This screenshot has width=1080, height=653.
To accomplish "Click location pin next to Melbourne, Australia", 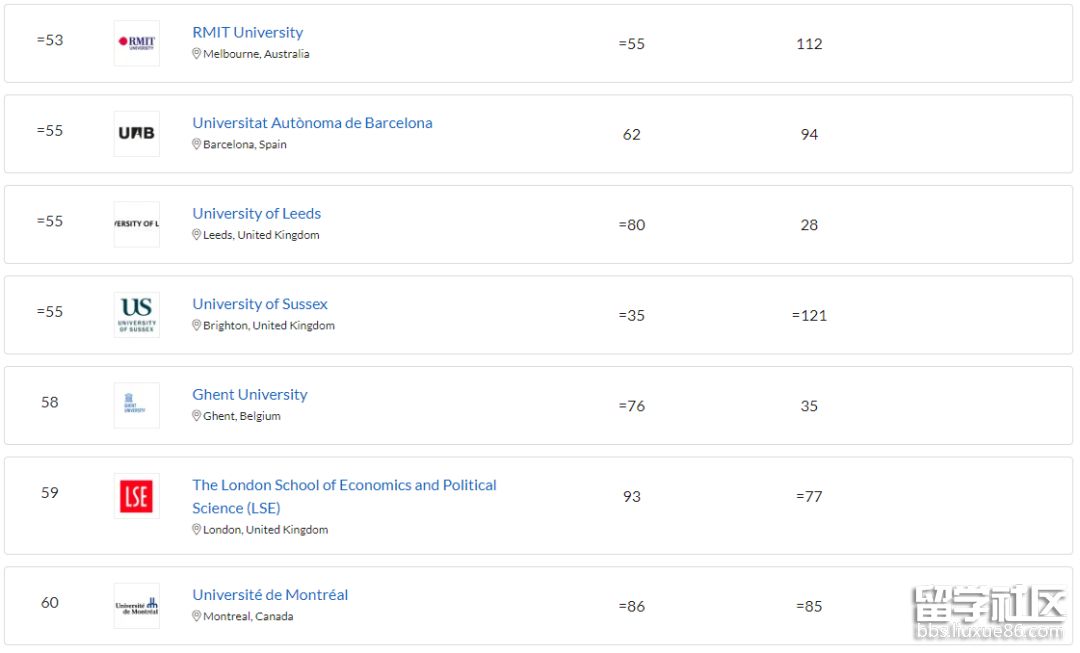I will [x=197, y=54].
